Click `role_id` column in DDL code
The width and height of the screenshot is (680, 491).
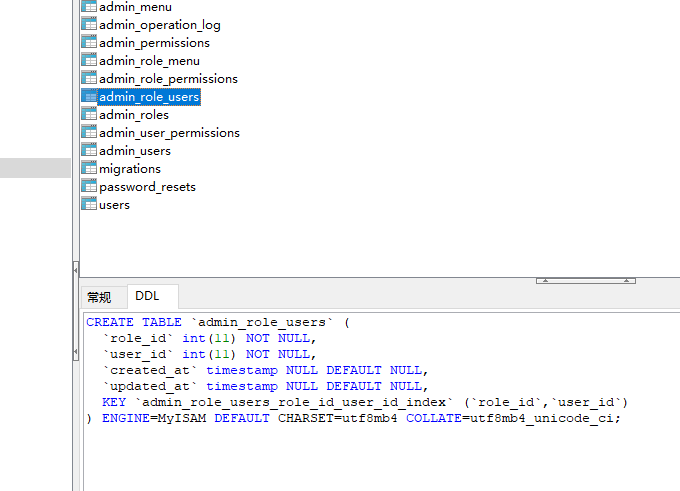point(138,338)
